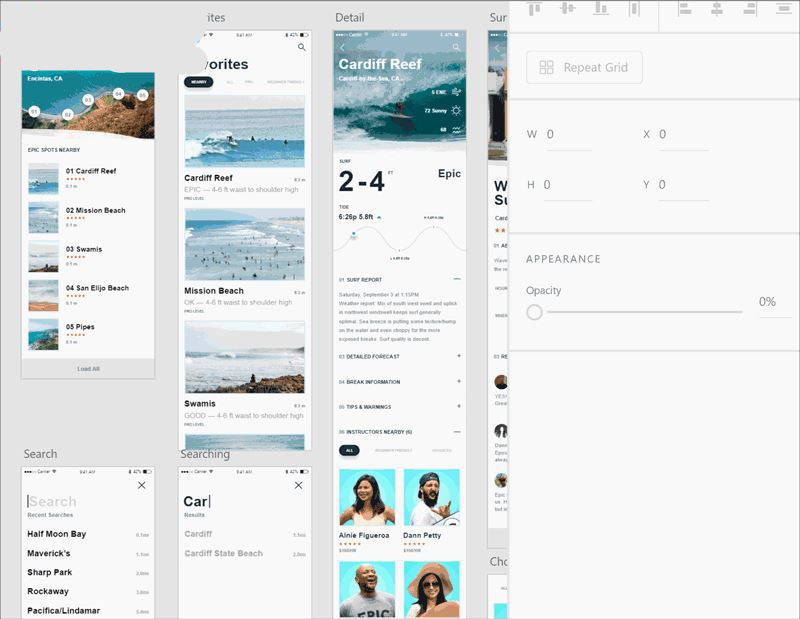800x619 pixels.
Task: Click the close X on Searching artboard
Action: point(298,485)
